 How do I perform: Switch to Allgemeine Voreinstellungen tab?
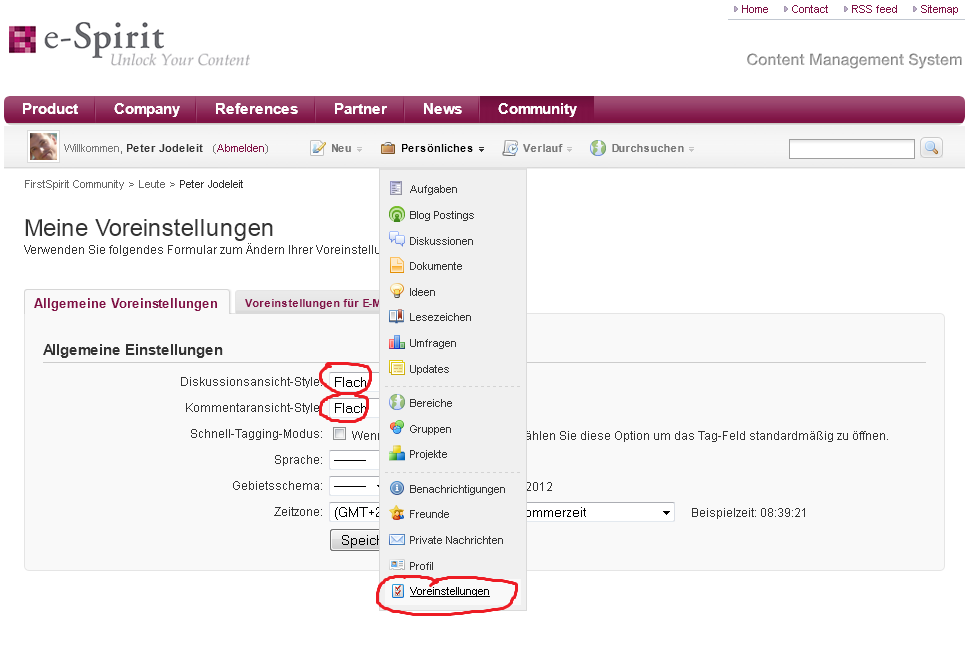pyautogui.click(x=126, y=303)
